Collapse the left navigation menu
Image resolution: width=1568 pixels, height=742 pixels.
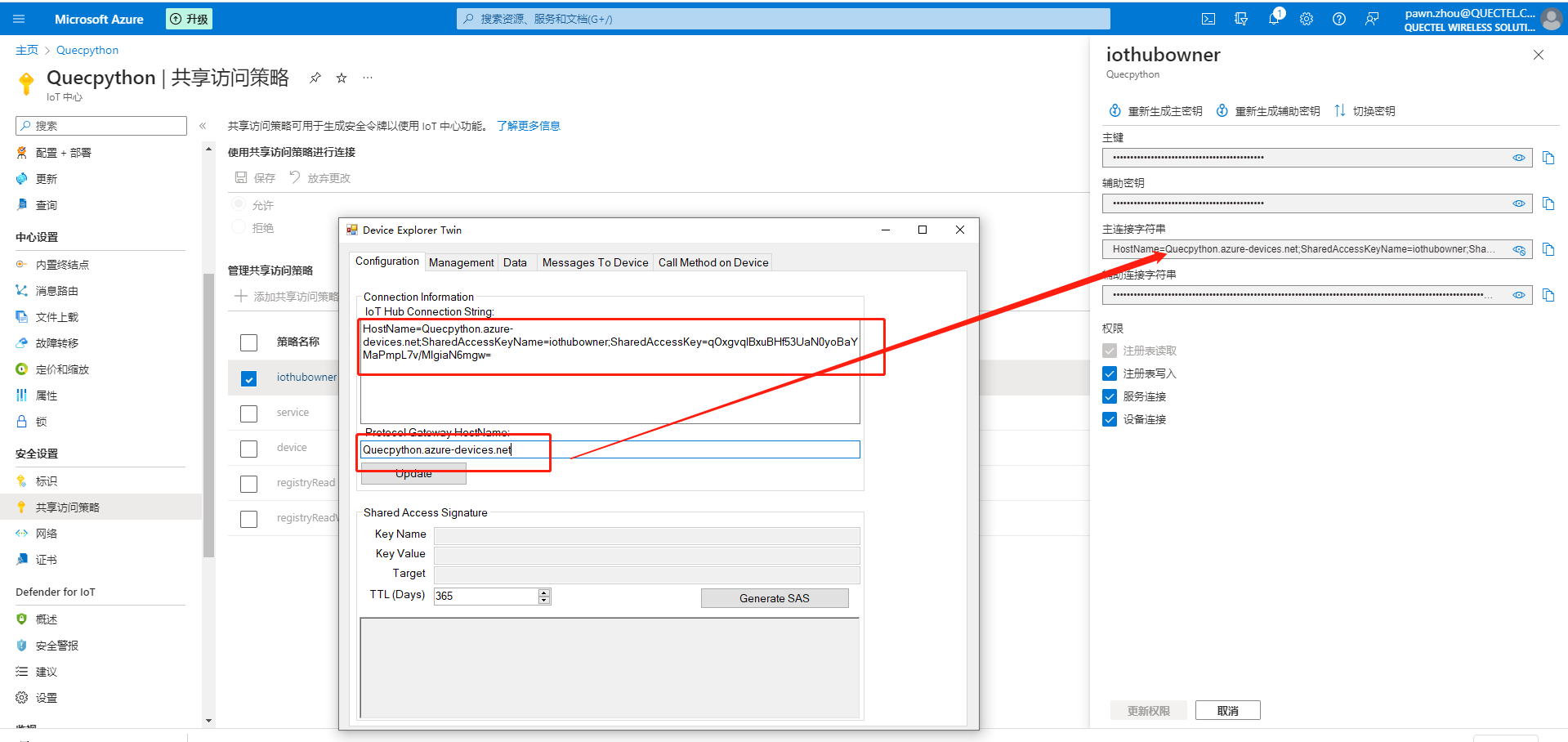[x=203, y=126]
